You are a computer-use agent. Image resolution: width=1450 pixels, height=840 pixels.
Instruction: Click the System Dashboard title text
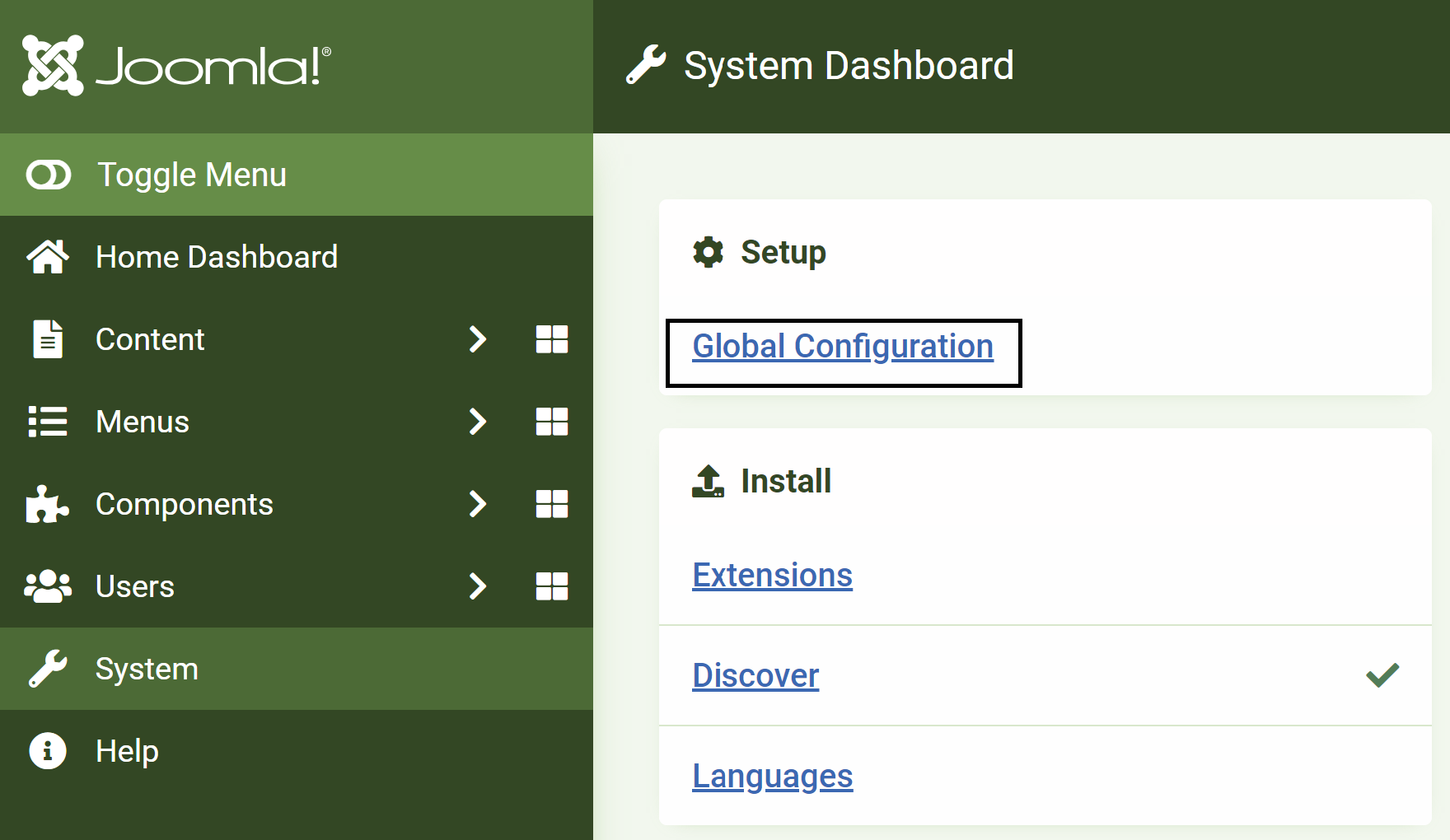[849, 65]
